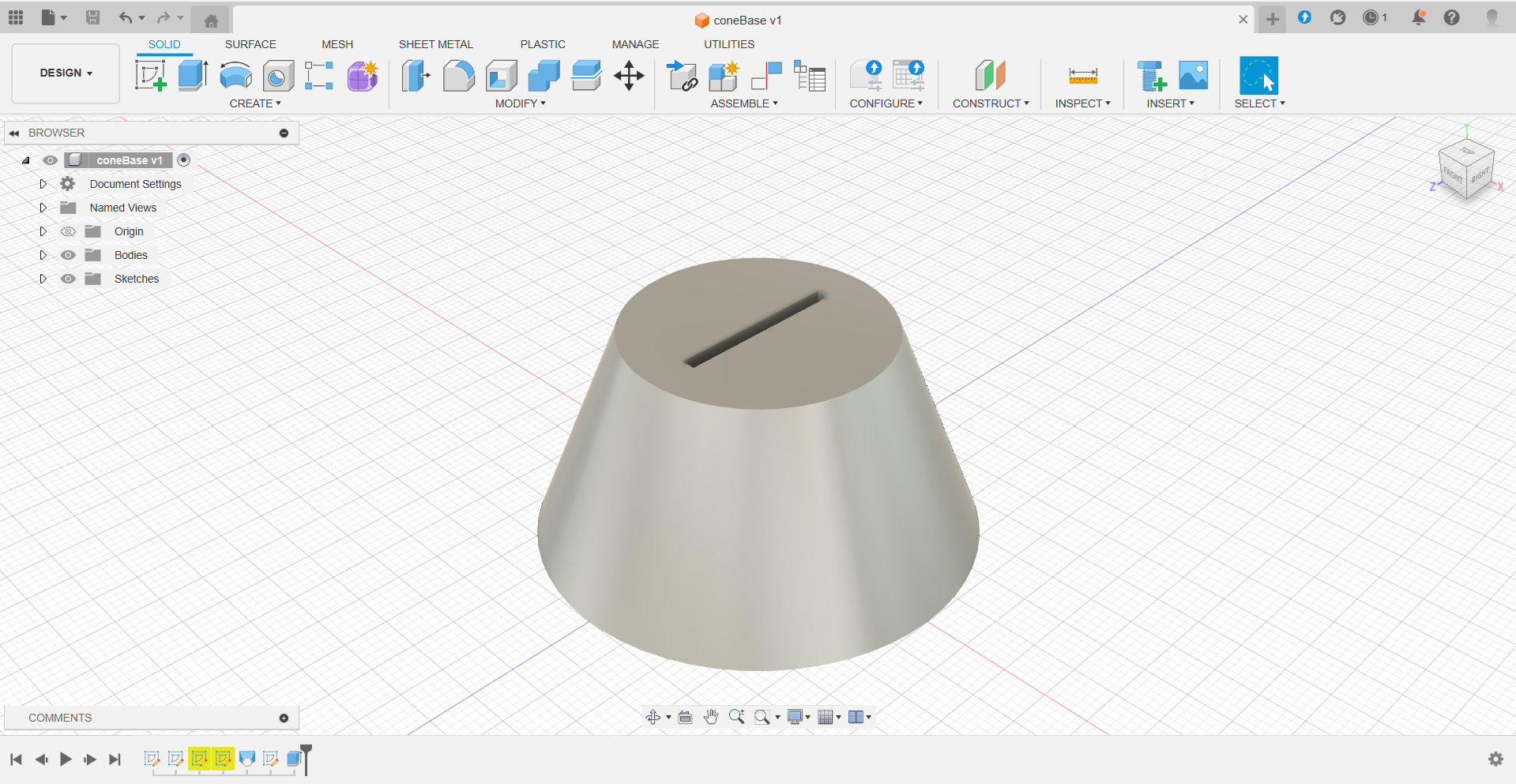Expand the Bodies folder
The width and height of the screenshot is (1516, 784).
[x=43, y=255]
